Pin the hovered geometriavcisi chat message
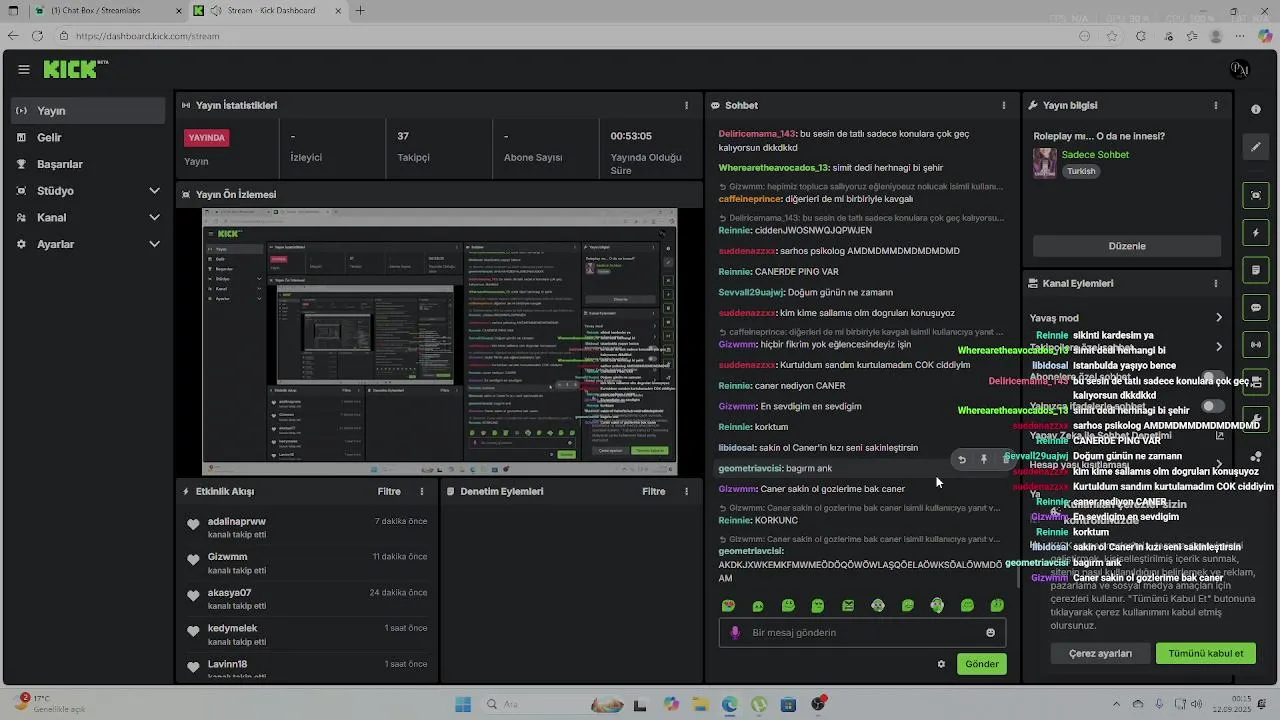 (x=984, y=460)
